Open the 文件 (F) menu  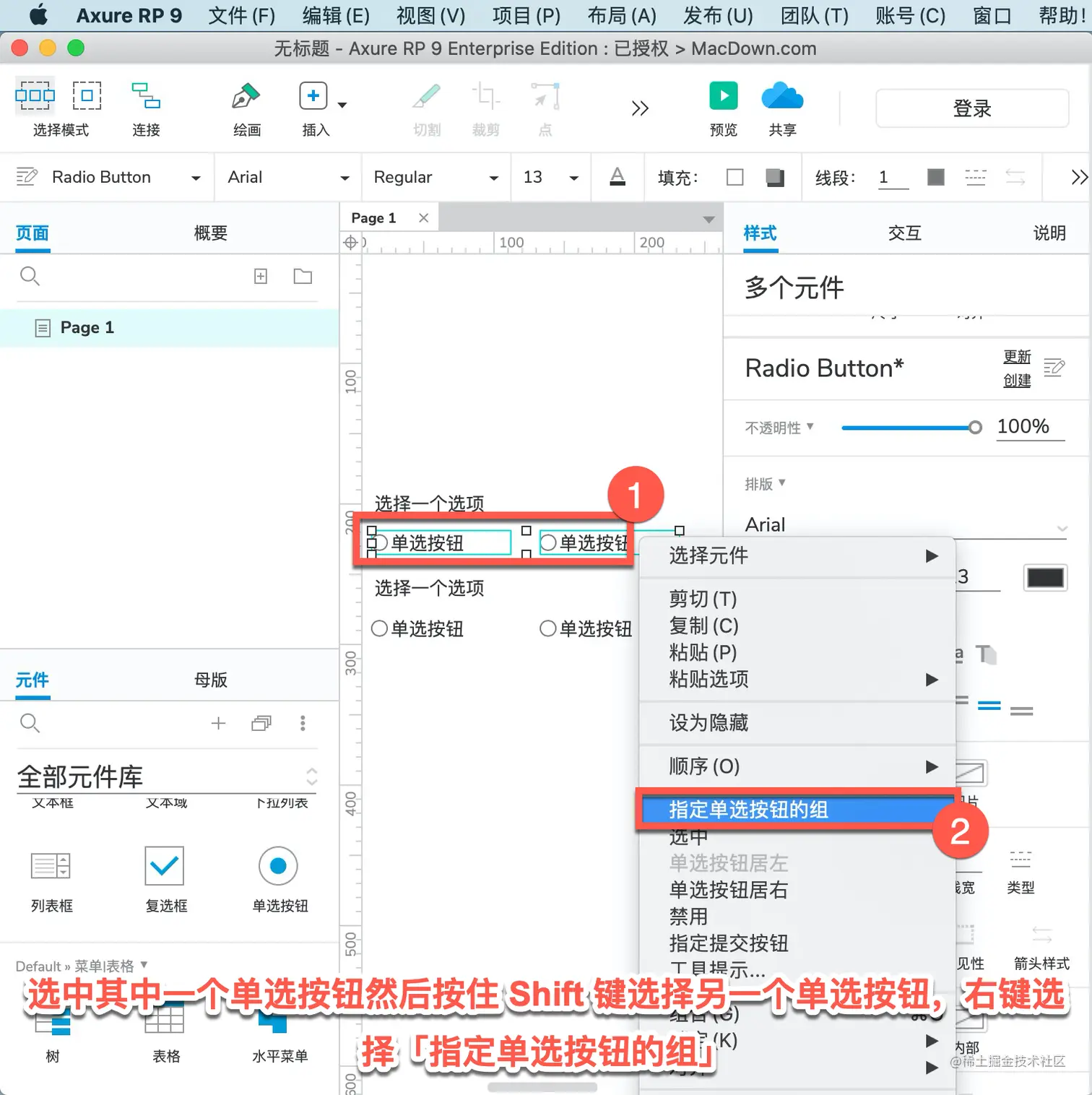tap(242, 15)
